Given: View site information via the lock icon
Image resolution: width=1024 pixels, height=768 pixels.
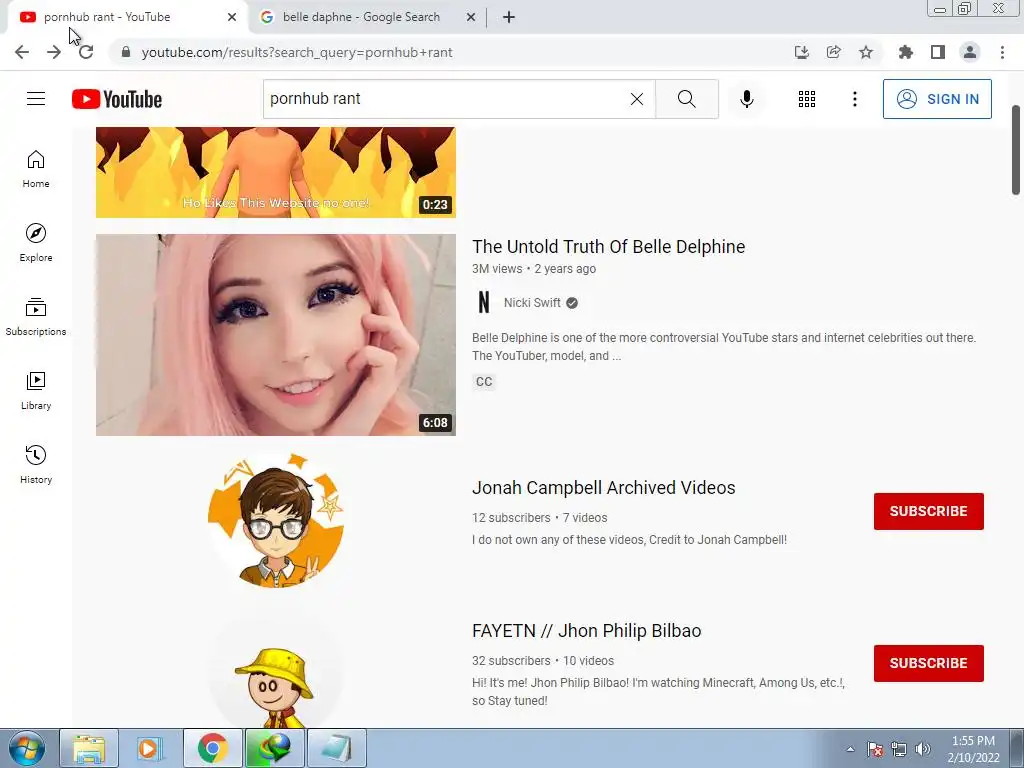Looking at the screenshot, I should pos(126,52).
